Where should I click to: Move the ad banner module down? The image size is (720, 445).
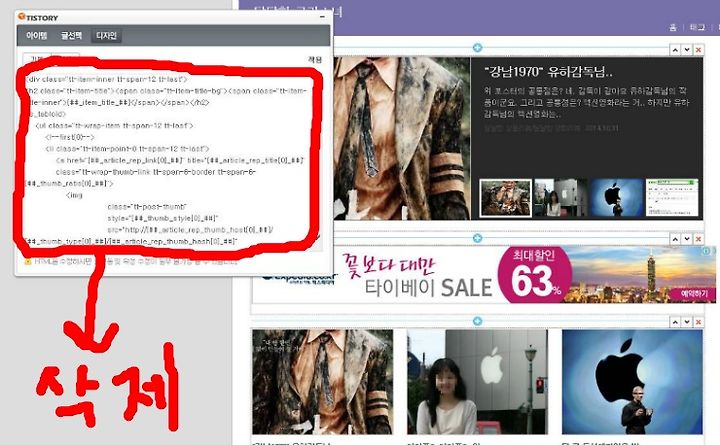pyautogui.click(x=687, y=239)
